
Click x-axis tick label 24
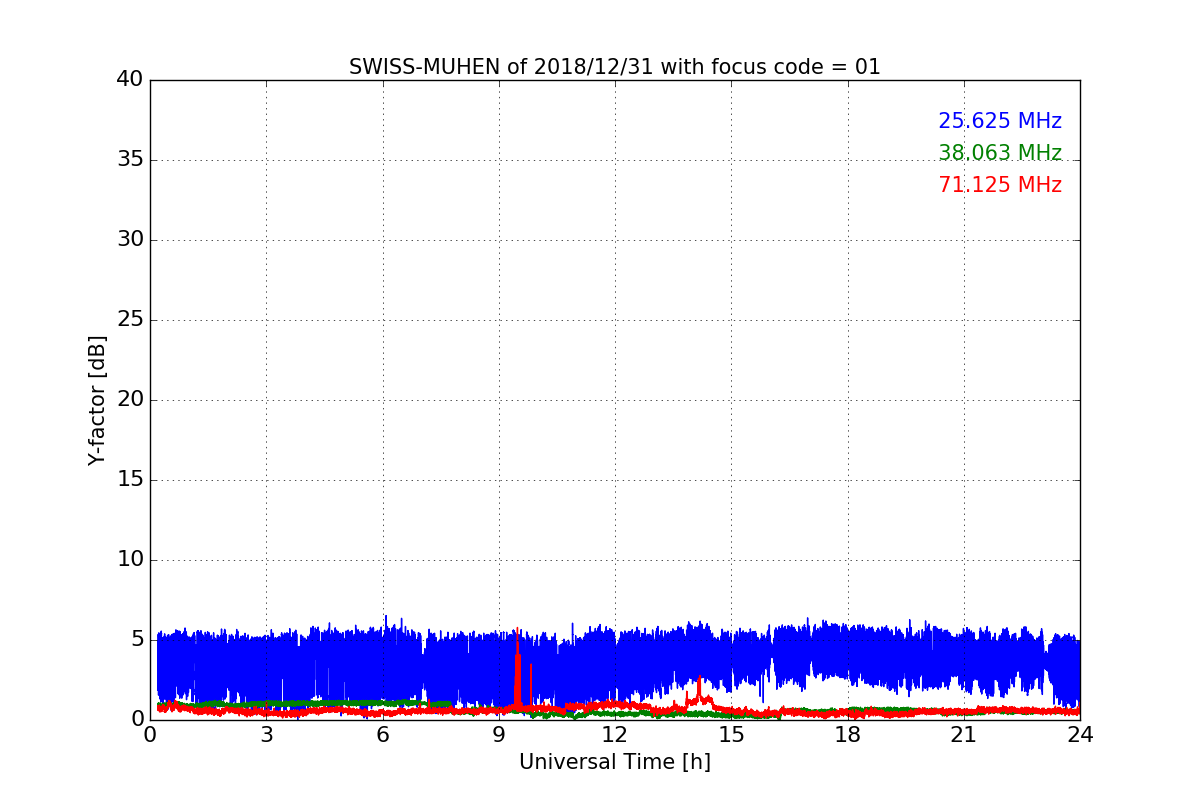coord(1080,735)
